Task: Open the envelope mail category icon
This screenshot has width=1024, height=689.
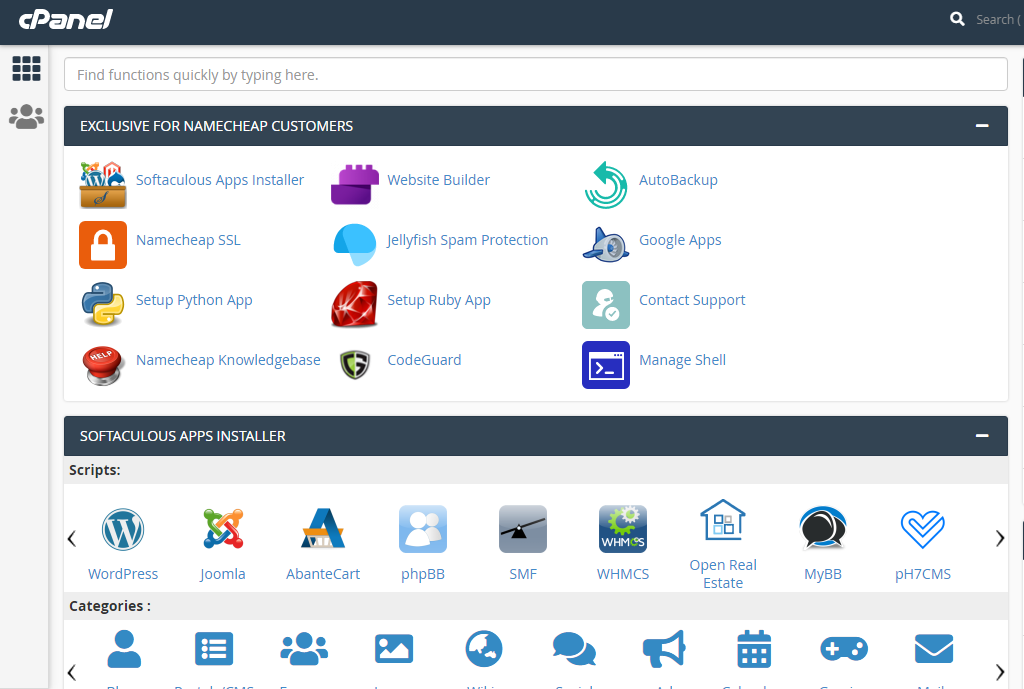Action: (934, 649)
